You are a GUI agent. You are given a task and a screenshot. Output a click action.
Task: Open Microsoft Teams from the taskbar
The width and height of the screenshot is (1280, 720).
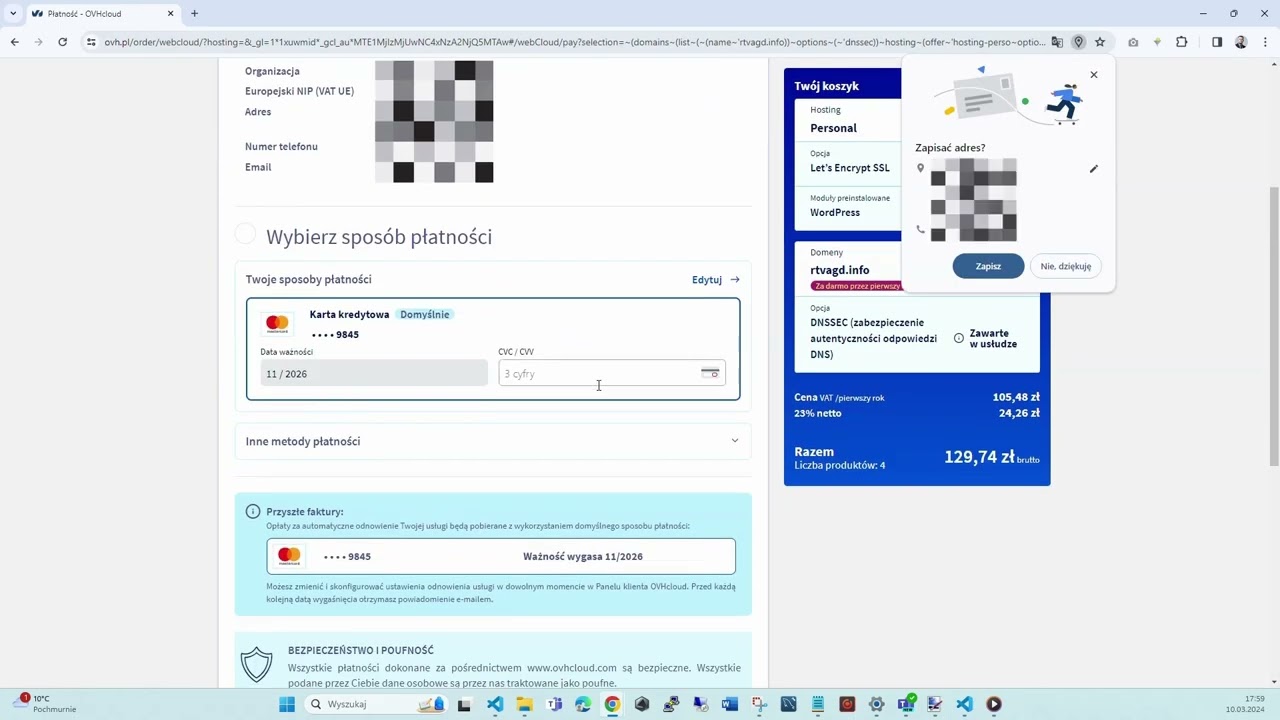[x=555, y=704]
